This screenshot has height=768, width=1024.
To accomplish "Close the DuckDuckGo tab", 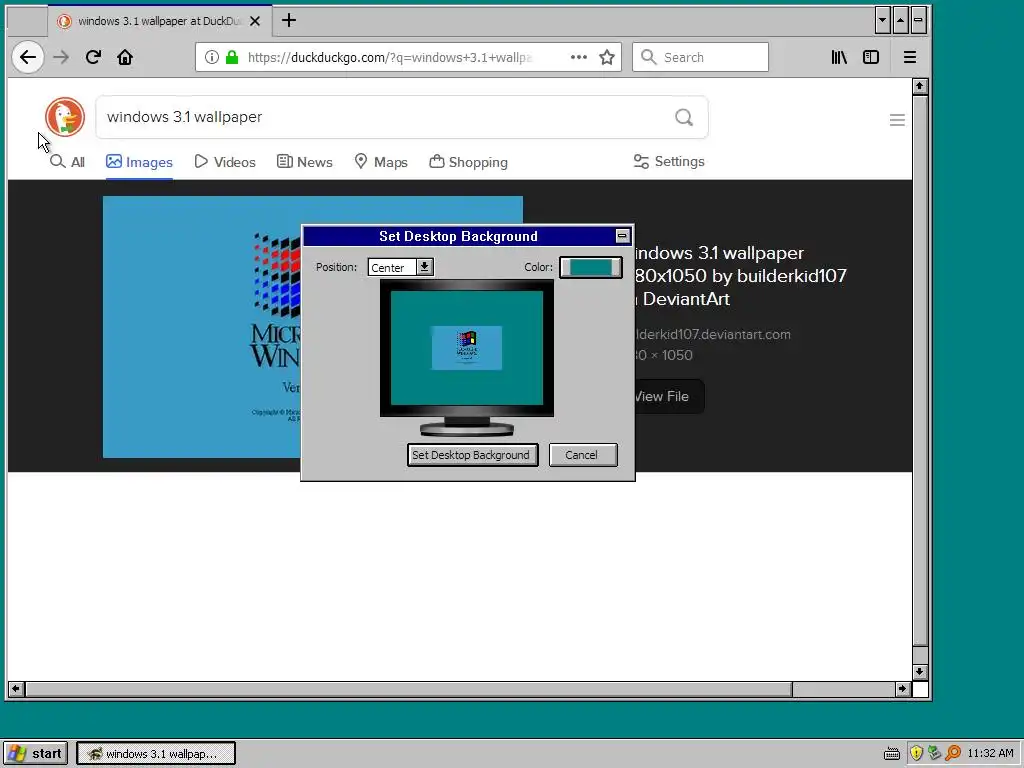I will 255,21.
